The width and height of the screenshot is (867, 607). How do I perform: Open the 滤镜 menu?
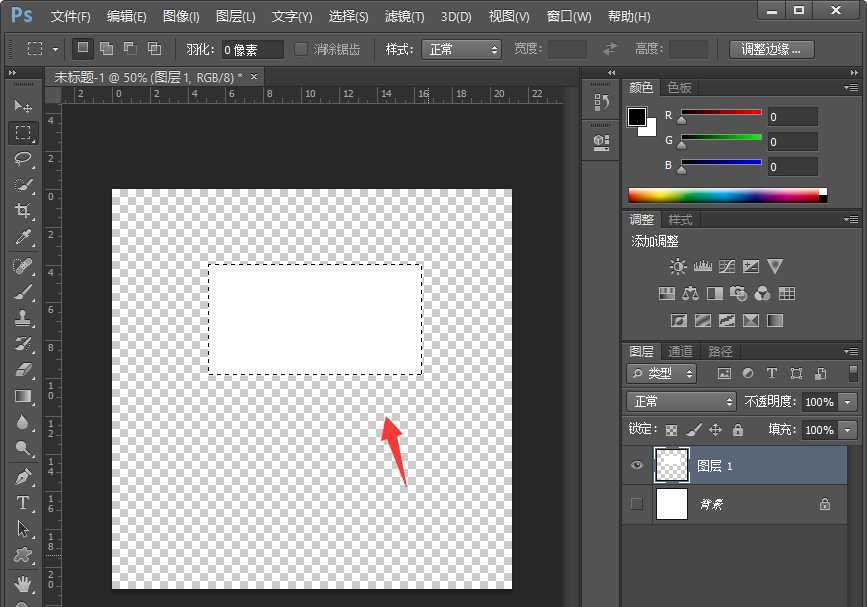click(402, 17)
